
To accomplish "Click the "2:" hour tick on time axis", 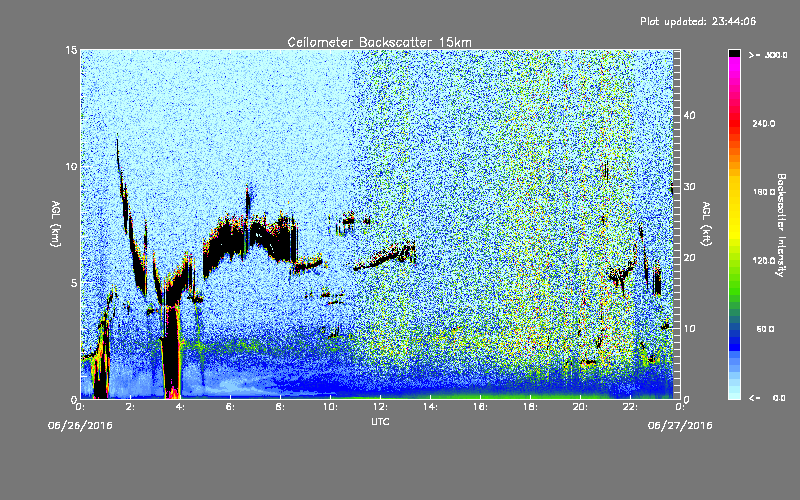I will tap(131, 407).
